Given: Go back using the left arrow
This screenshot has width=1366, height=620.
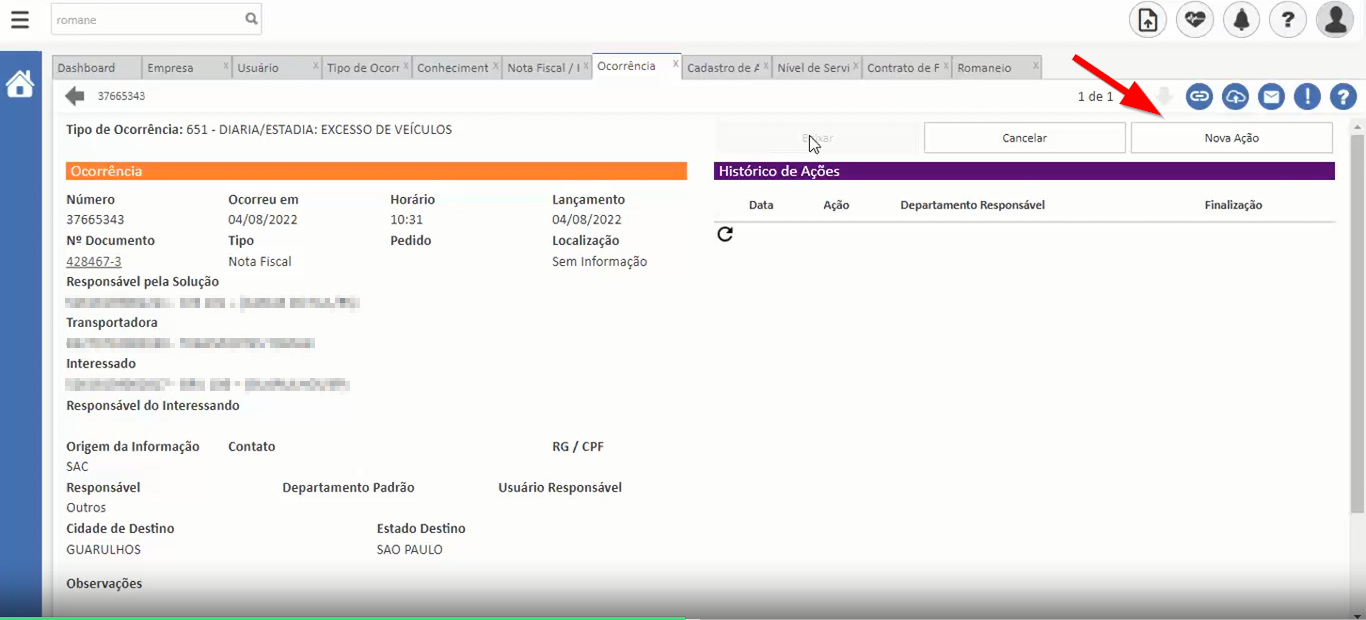Looking at the screenshot, I should pos(75,96).
